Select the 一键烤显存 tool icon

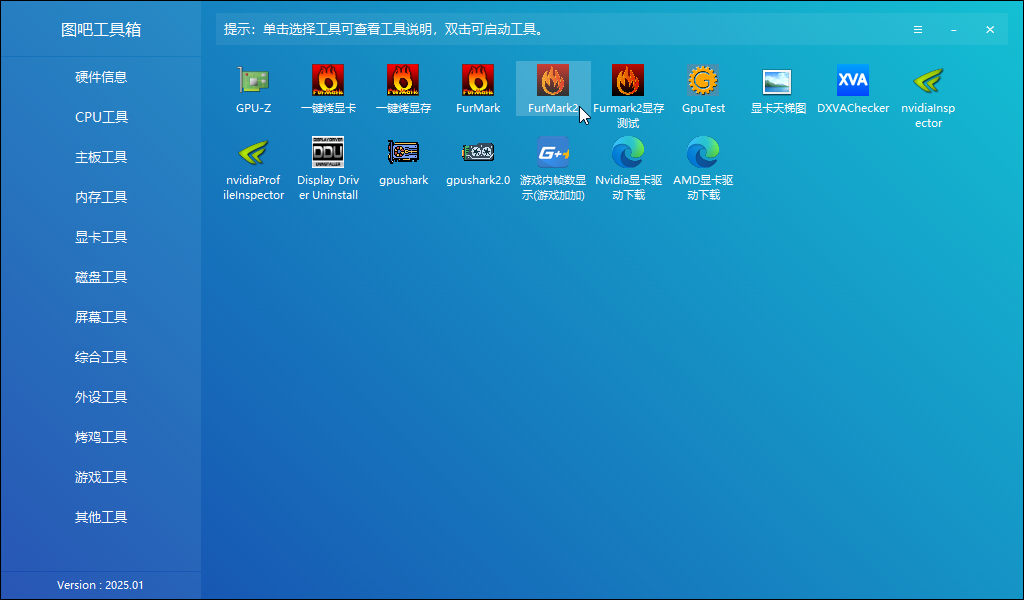(x=403, y=81)
